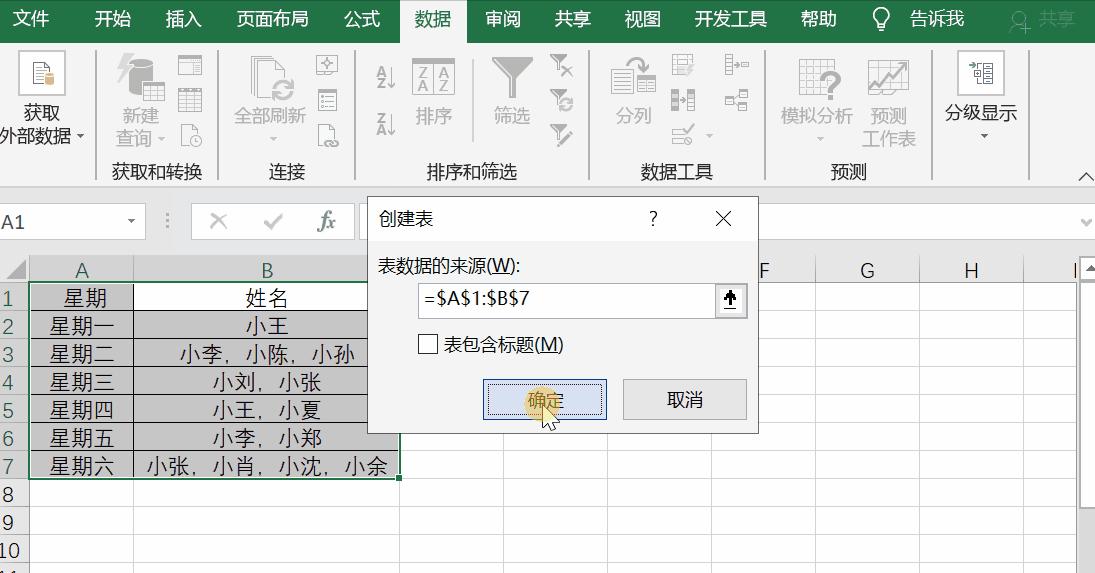
Task: Open the 获取外部数据 dropdown
Action: 42,101
